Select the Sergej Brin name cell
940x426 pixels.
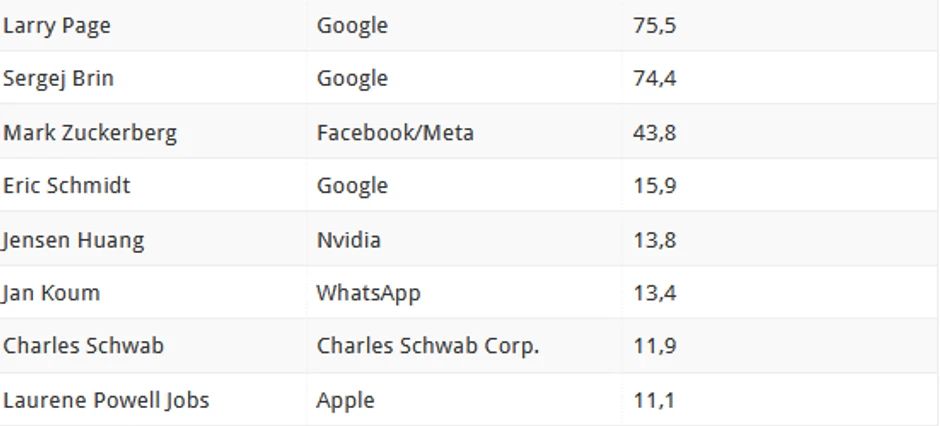58,79
